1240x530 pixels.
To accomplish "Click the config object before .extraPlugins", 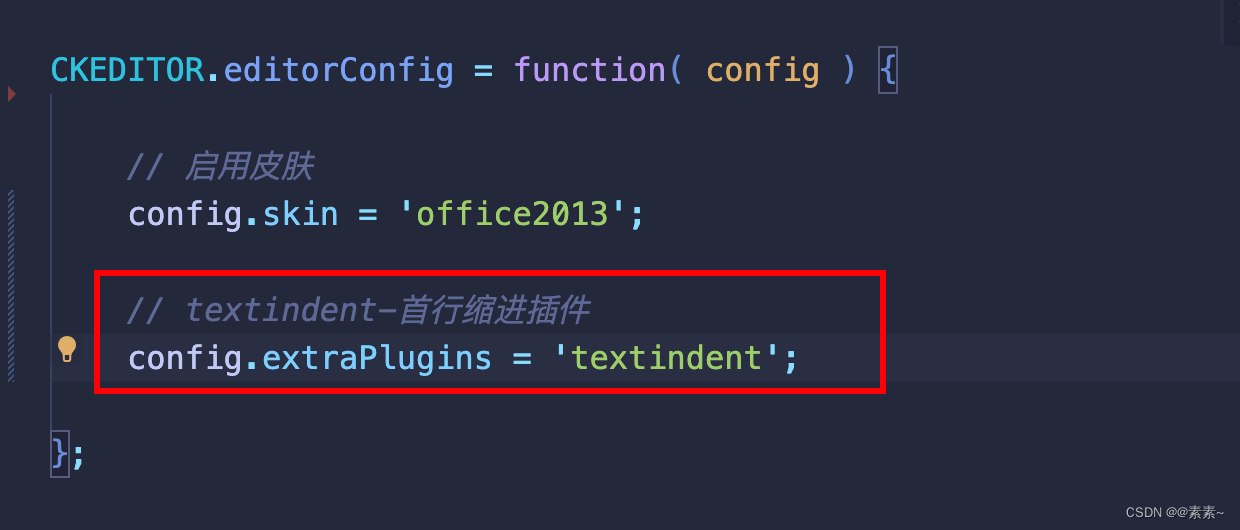I will click(186, 358).
